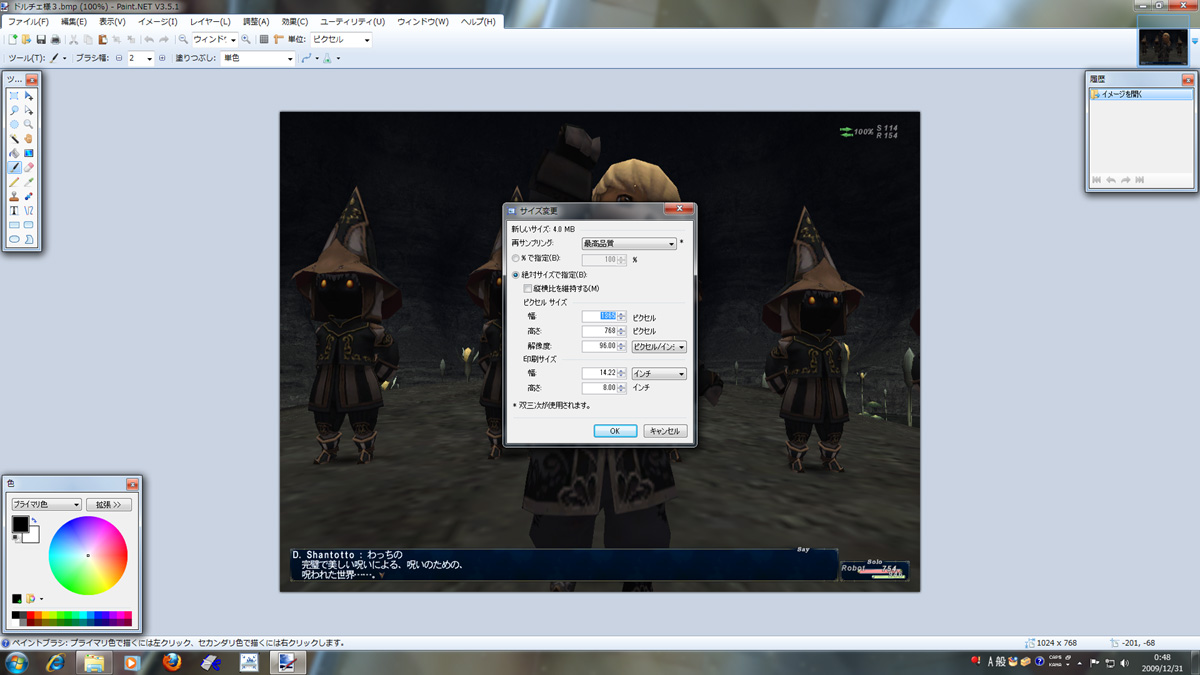Open the Primary color selector dropdown
Viewport: 1200px width, 675px height.
tap(46, 505)
